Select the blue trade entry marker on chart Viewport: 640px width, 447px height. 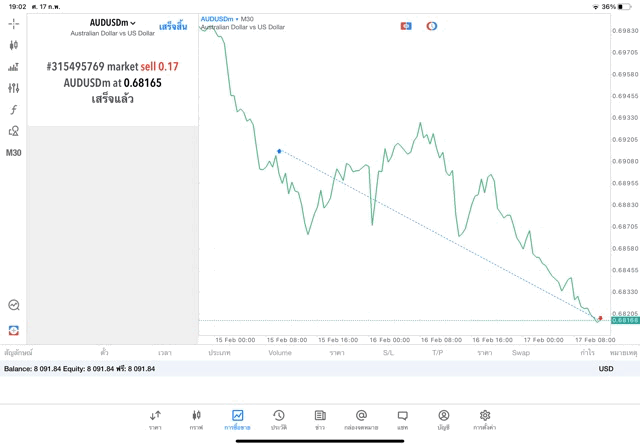pos(279,151)
